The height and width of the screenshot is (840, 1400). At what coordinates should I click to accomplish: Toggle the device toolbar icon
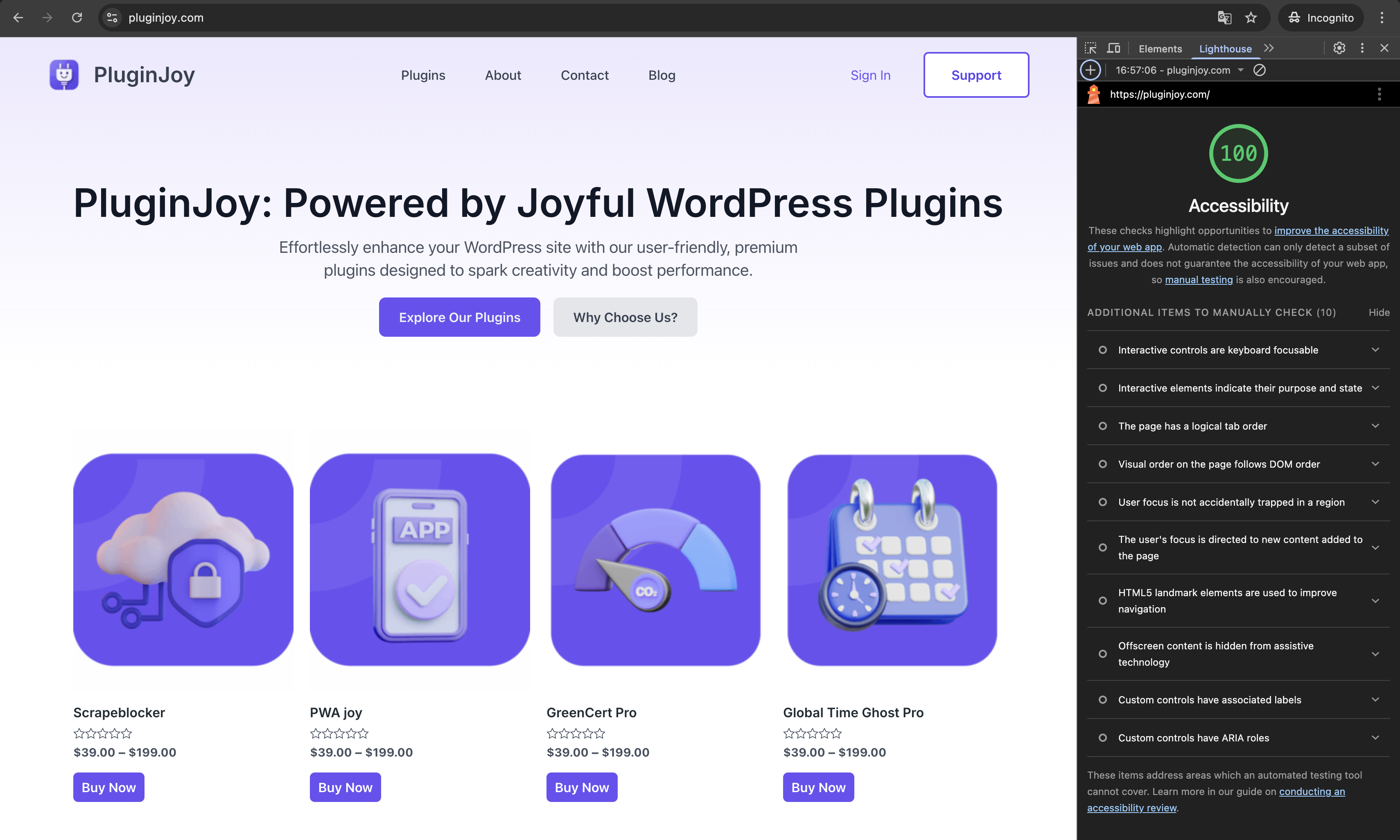(1113, 48)
